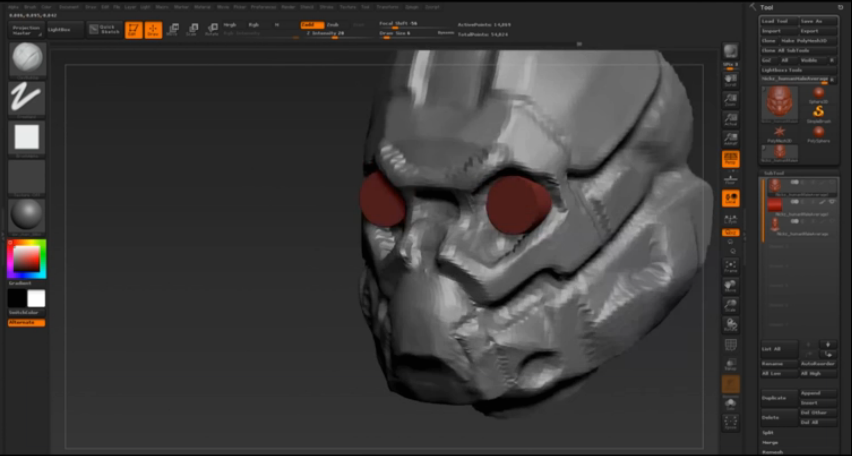Click the main color picker square
Image resolution: width=852 pixels, height=456 pixels.
[27, 258]
